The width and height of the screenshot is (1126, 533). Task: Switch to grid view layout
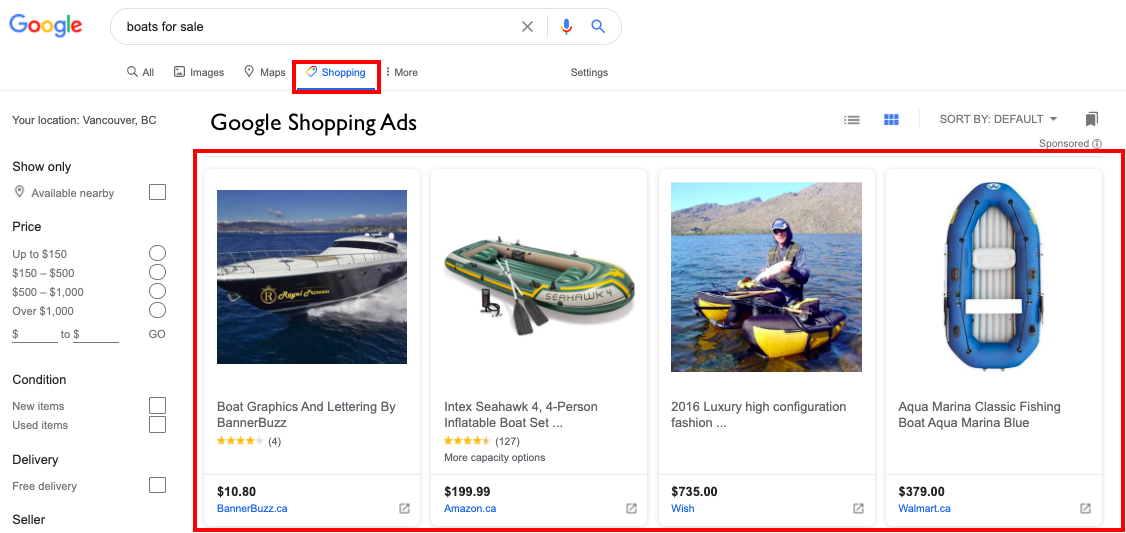click(x=891, y=120)
